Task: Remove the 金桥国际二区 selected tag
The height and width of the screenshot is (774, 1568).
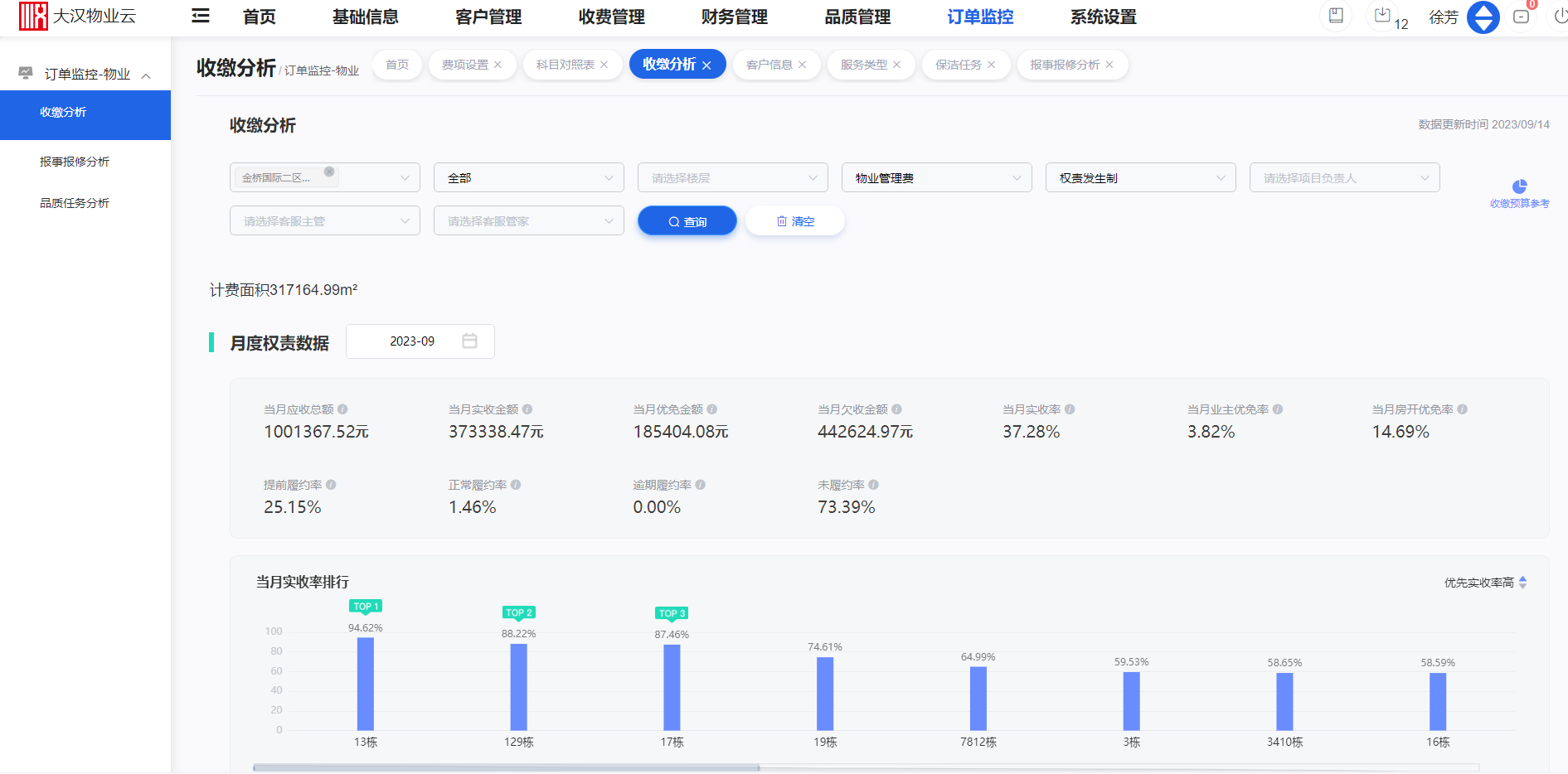Action: [x=329, y=172]
